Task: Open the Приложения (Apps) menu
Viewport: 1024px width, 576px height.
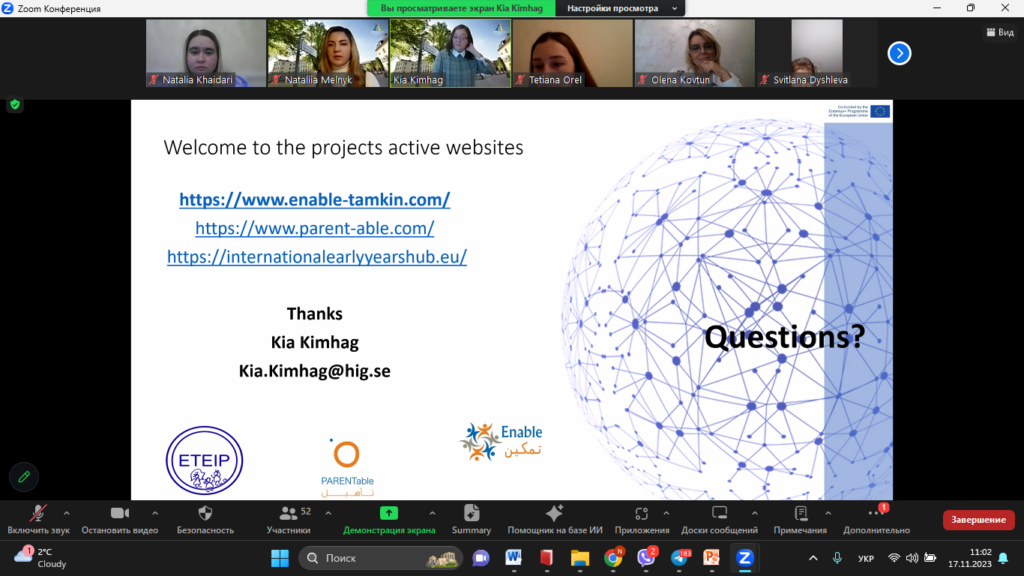Action: (x=642, y=514)
